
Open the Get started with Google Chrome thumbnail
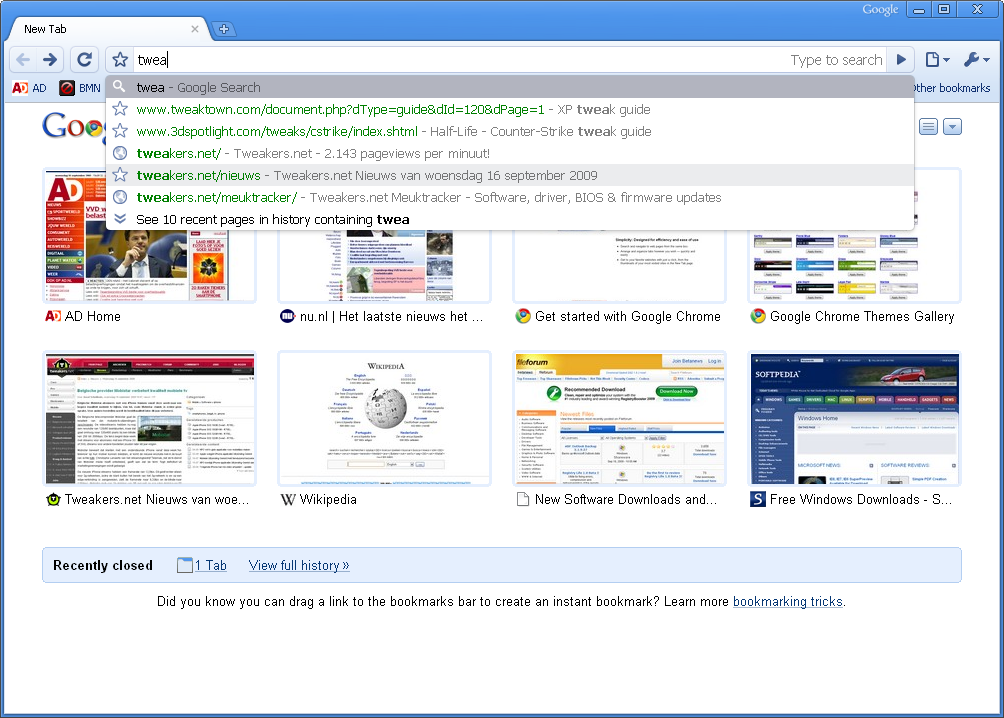tap(619, 266)
